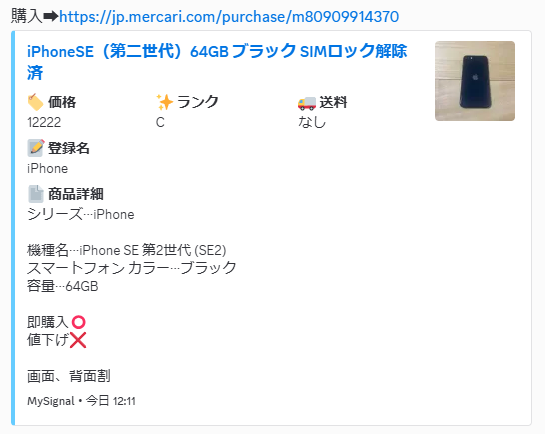The width and height of the screenshot is (545, 434).
Task: Open the black iPhone thumbnail image
Action: [475, 81]
